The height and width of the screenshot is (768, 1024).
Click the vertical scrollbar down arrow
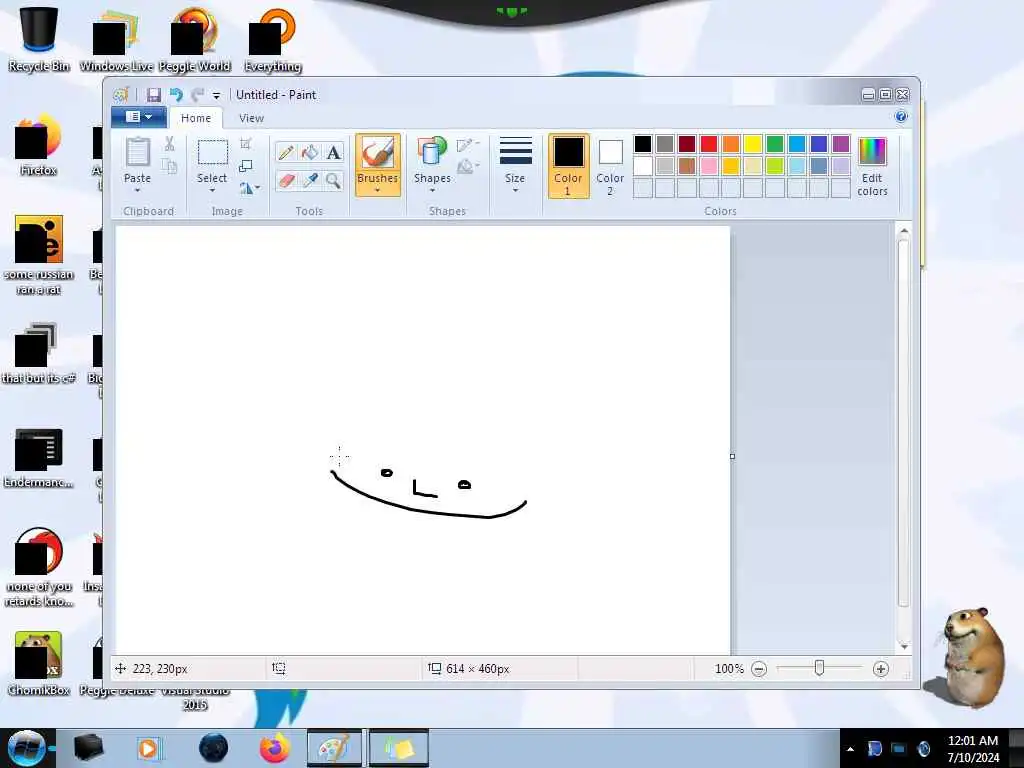point(904,646)
